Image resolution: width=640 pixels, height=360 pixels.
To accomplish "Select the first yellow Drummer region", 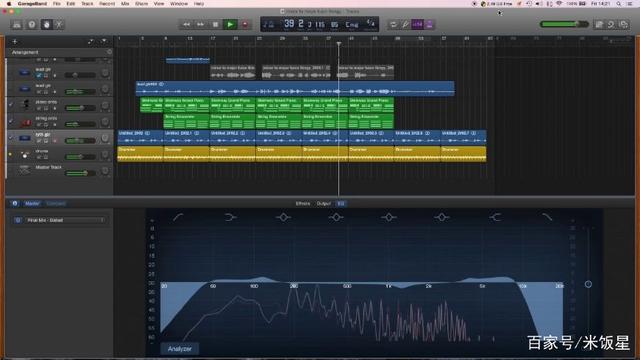I will [140, 154].
